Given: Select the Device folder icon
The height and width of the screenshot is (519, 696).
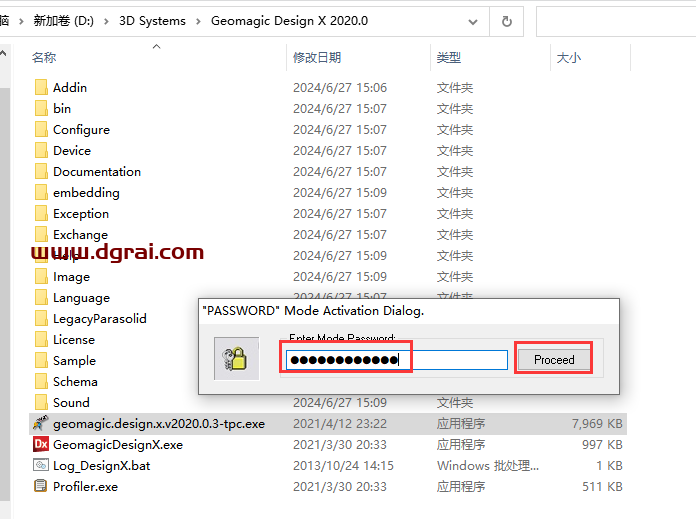Looking at the screenshot, I should [41, 151].
